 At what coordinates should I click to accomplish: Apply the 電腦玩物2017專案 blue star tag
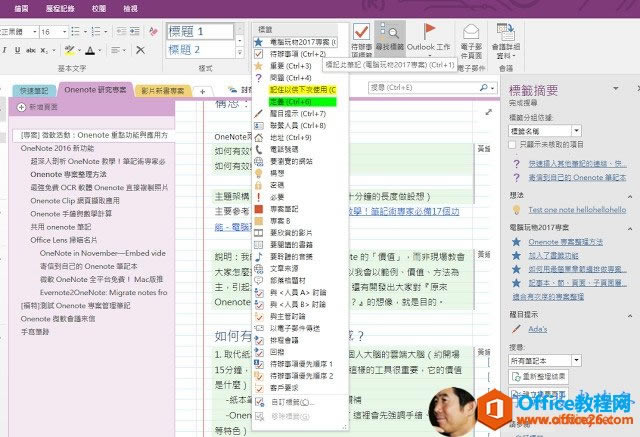(295, 42)
